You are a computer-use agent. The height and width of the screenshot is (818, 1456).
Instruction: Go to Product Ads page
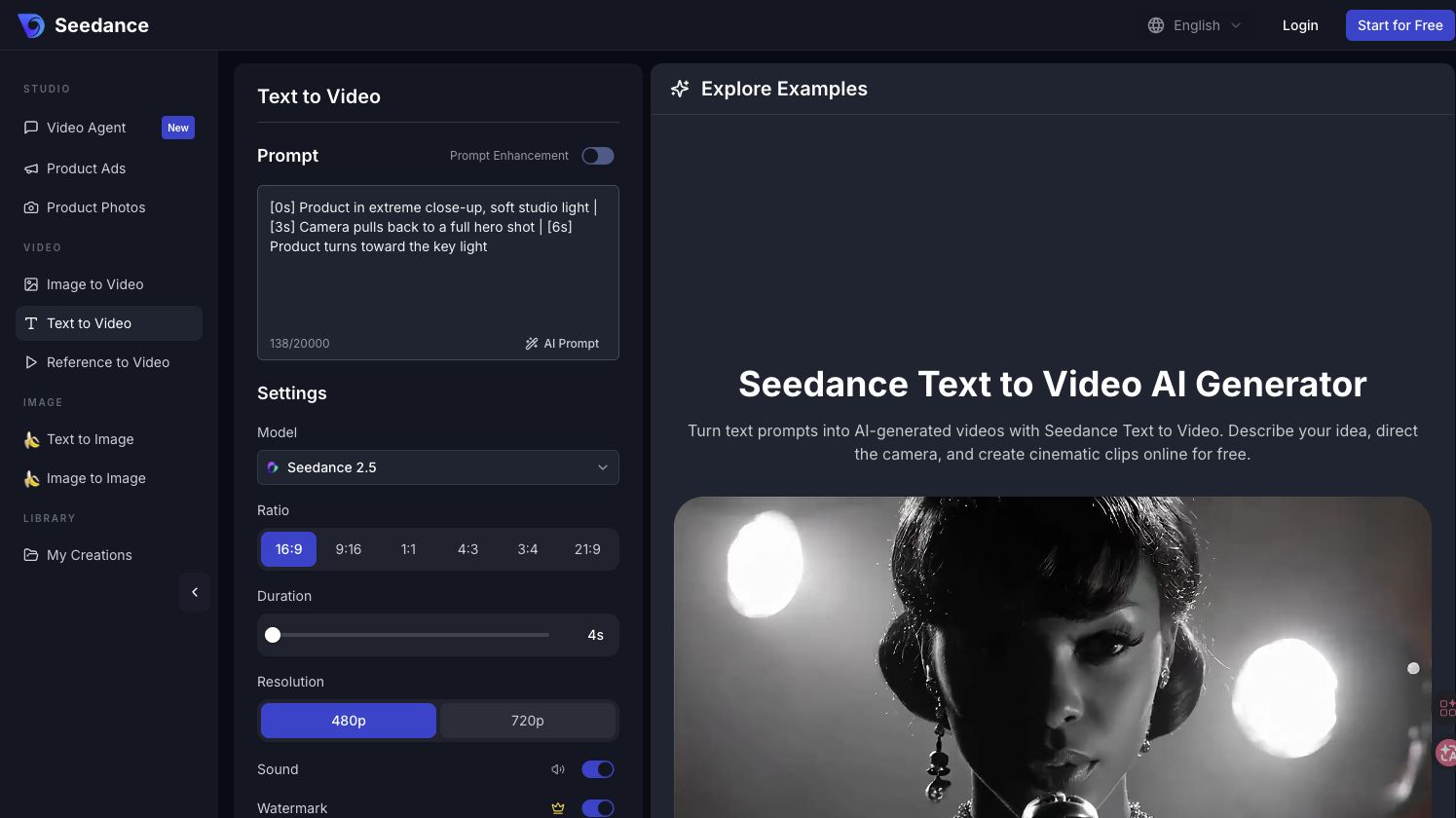109,168
